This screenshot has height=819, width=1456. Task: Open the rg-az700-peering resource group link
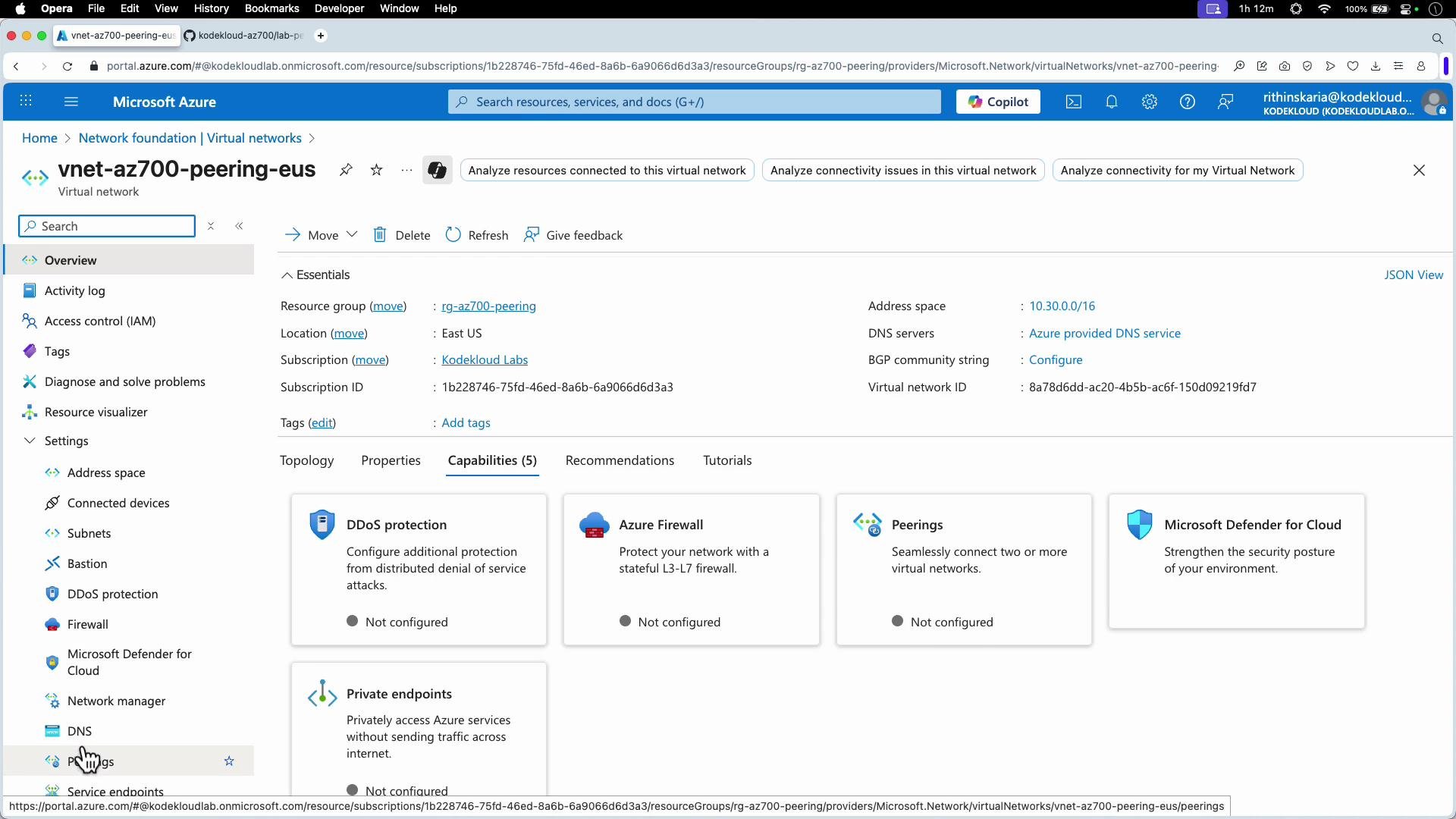click(488, 306)
